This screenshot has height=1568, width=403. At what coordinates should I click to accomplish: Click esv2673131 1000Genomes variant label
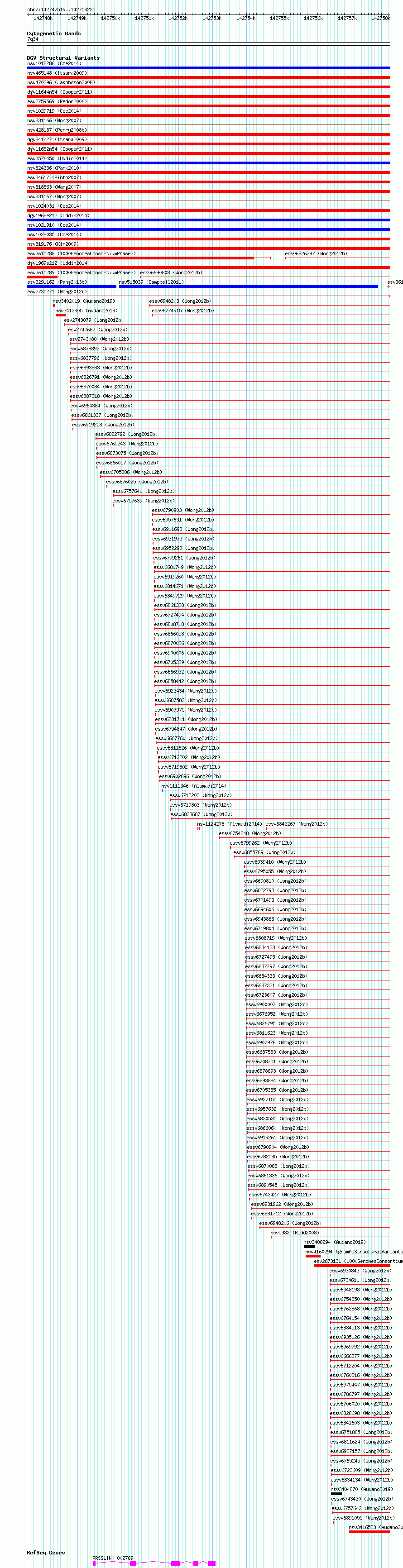(x=358, y=1261)
